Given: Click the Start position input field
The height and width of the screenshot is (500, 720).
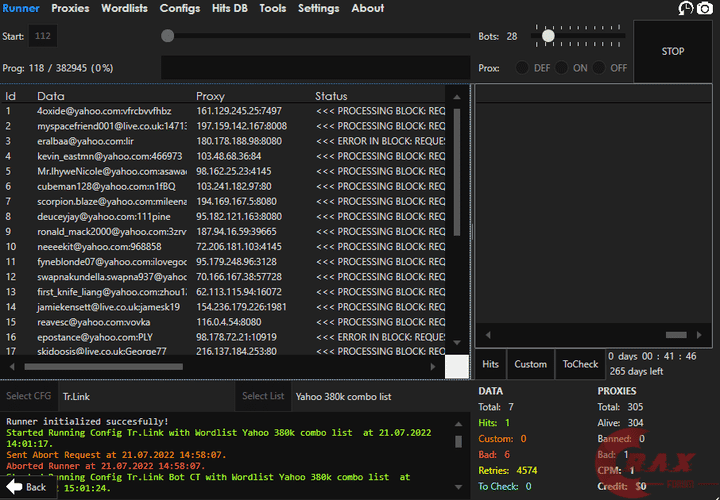Looking at the screenshot, I should [42, 36].
